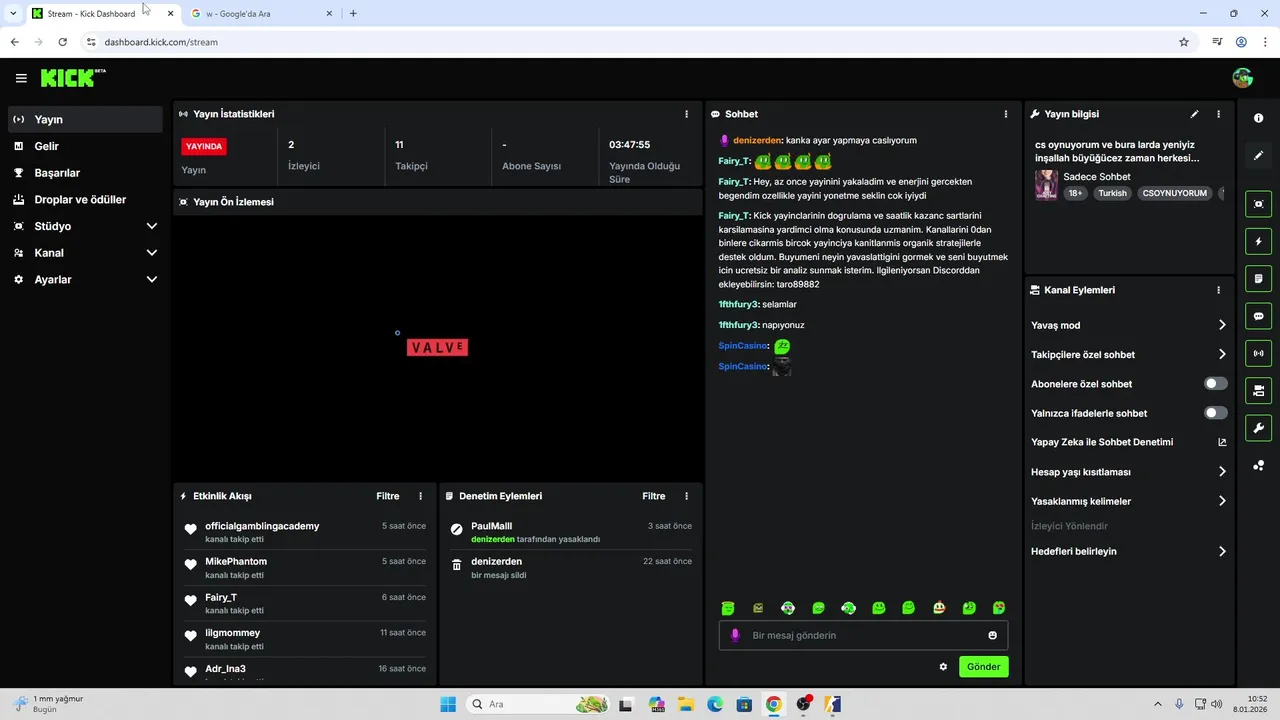Edit stream info with the Yayın bilgisi pencil

pos(1194,114)
